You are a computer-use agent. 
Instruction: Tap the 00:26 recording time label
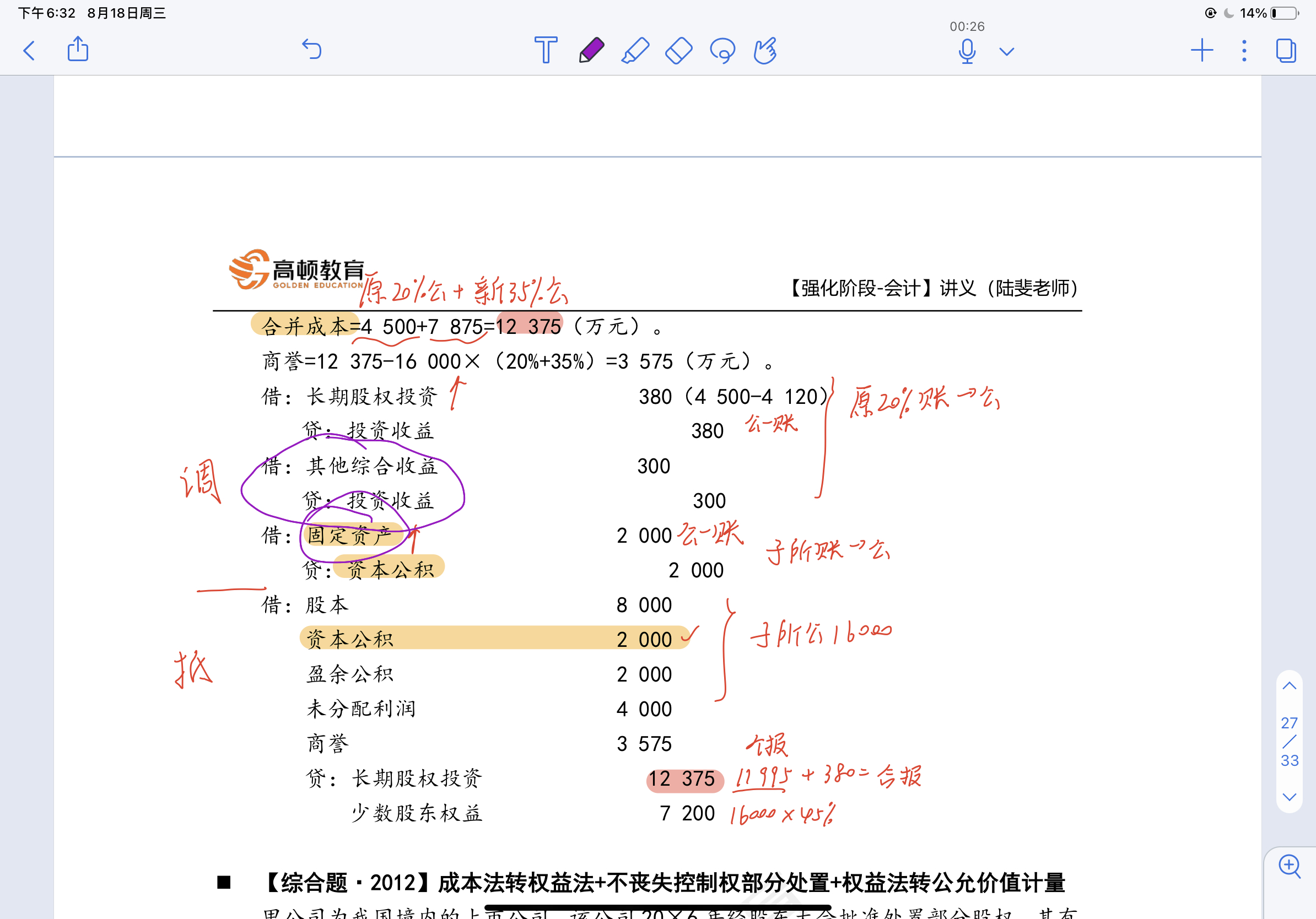pyautogui.click(x=967, y=26)
